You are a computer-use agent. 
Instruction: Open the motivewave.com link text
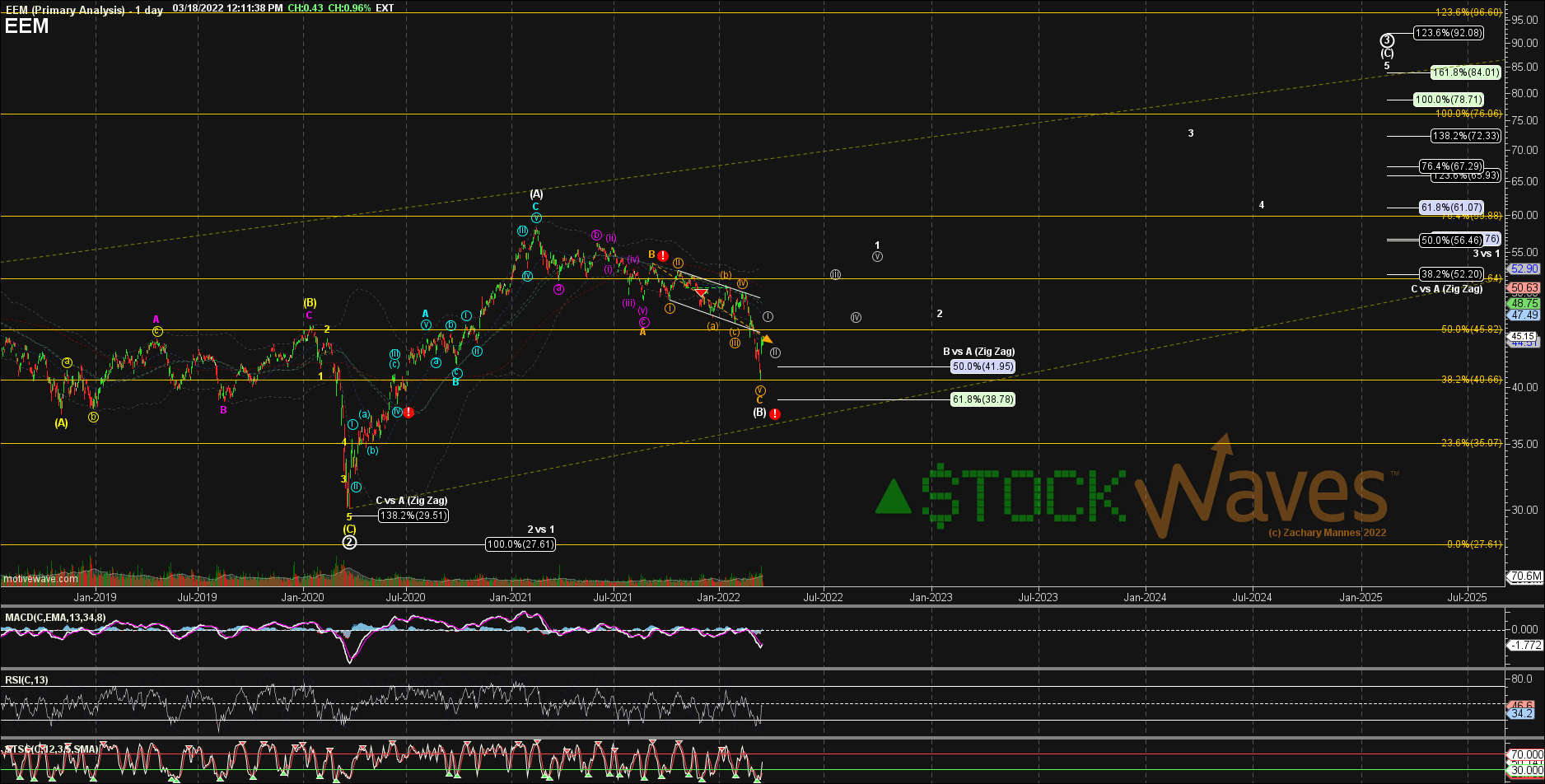[x=40, y=579]
